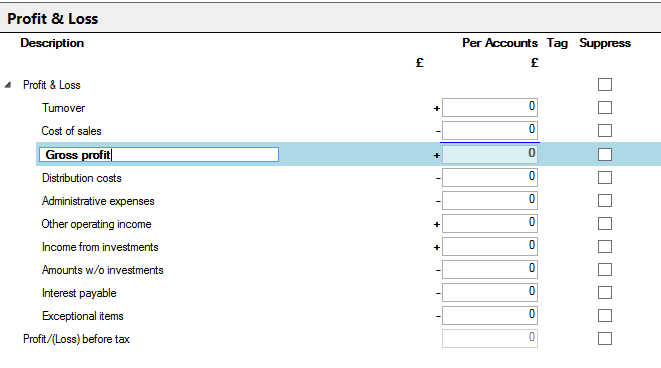The height and width of the screenshot is (368, 661).
Task: Select the Interest payable row label
Action: point(79,293)
